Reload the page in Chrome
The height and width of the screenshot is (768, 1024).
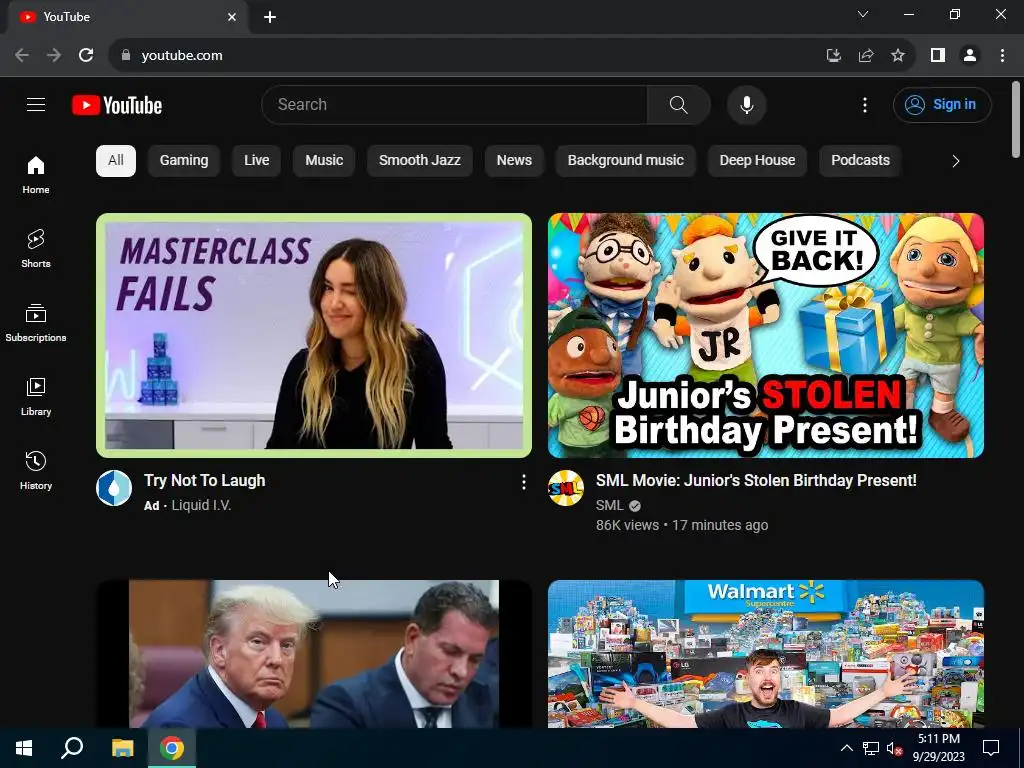(x=86, y=55)
